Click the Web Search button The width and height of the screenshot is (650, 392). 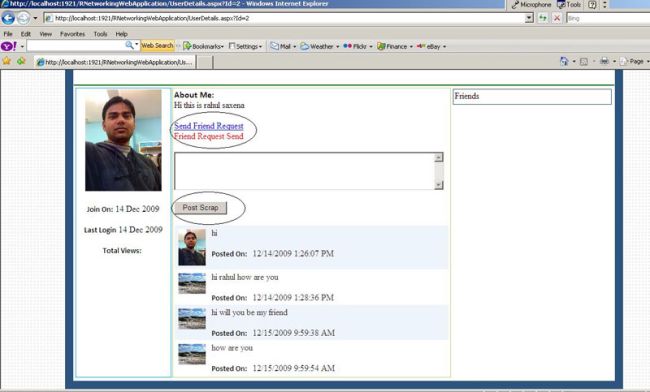point(157,46)
